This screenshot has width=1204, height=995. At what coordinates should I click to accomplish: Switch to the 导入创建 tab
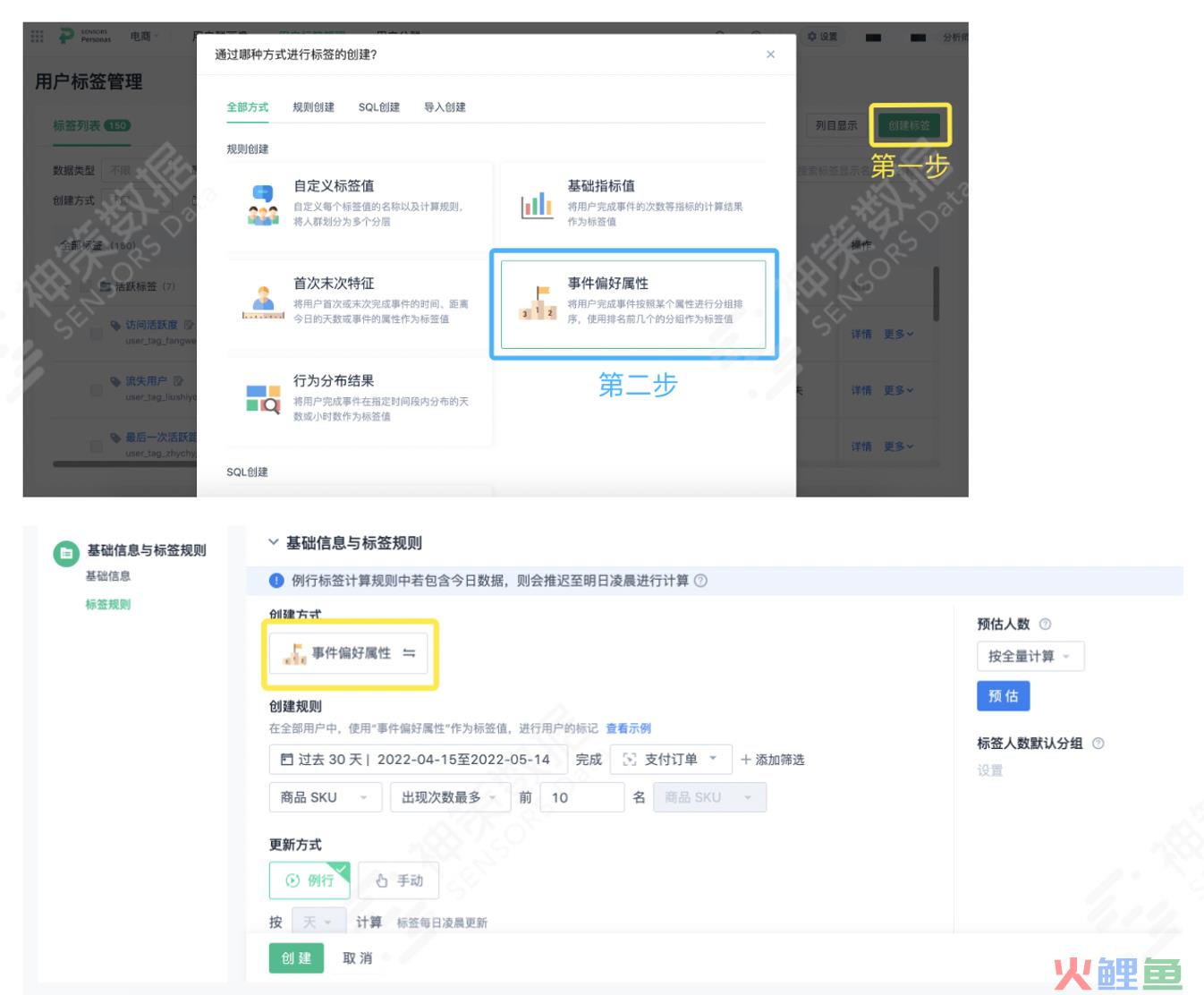[445, 107]
